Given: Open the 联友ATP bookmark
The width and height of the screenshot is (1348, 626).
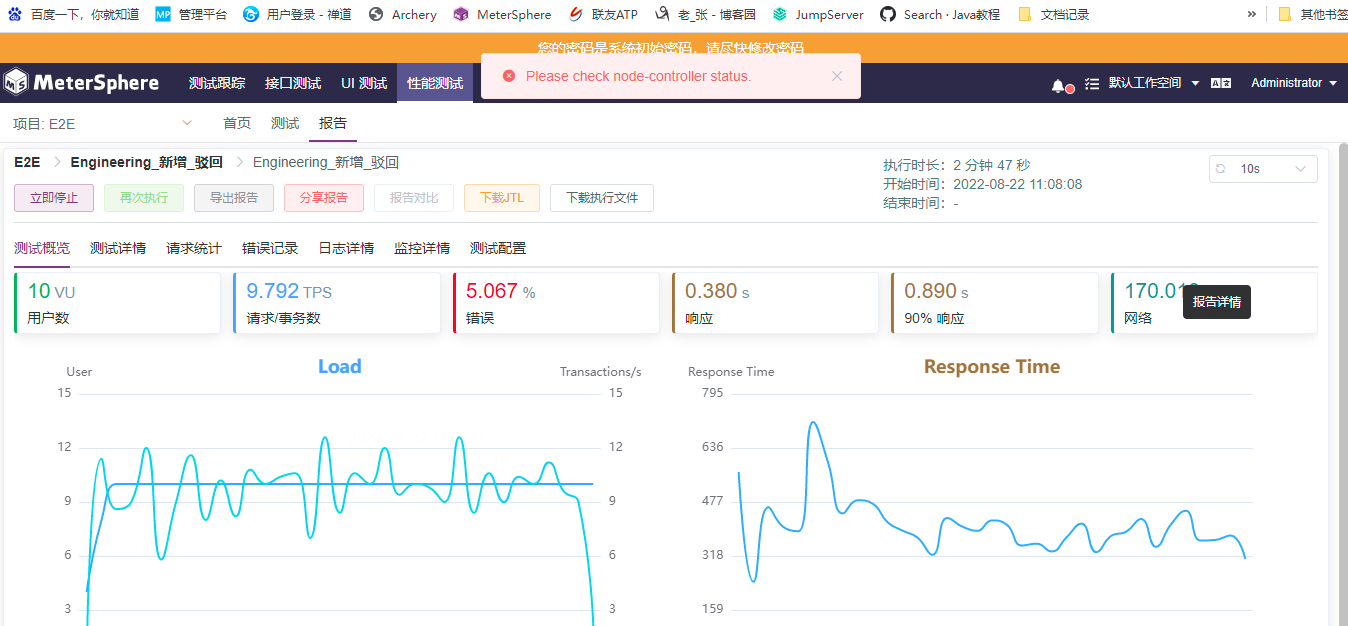Looking at the screenshot, I should tap(603, 14).
